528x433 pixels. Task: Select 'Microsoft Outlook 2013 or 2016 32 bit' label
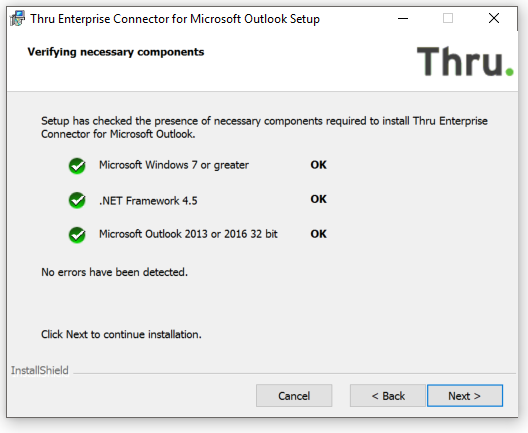(x=188, y=234)
